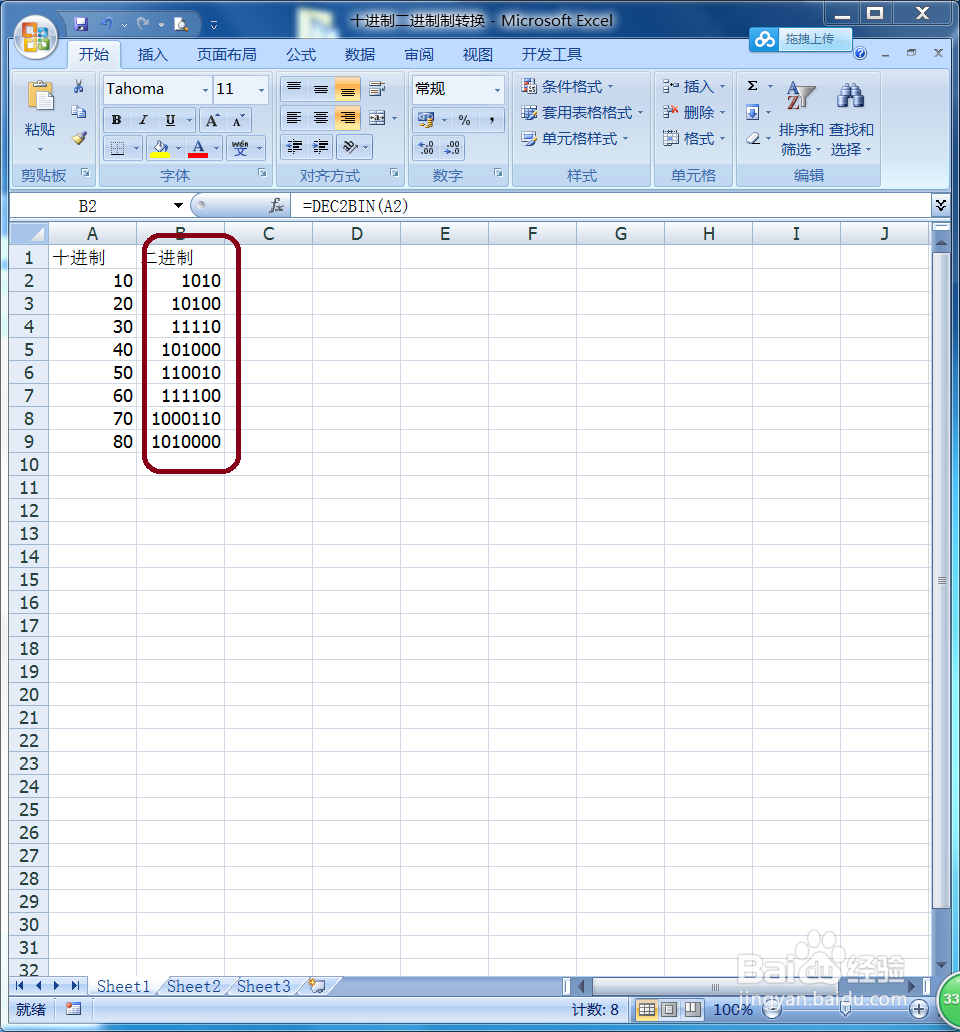This screenshot has width=960, height=1032.
Task: Click 拖拽上传 upload button
Action: [801, 39]
